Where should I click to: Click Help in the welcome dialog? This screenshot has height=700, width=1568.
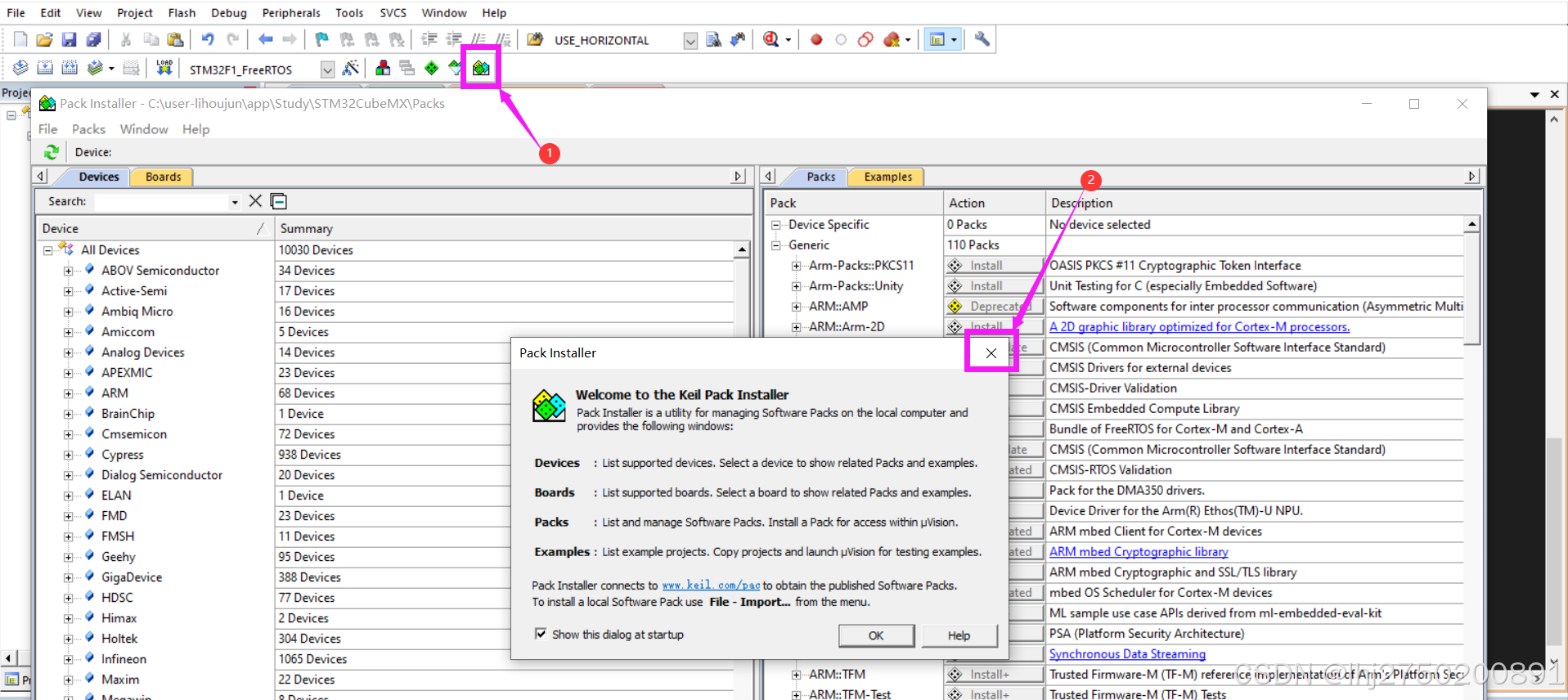(x=959, y=635)
